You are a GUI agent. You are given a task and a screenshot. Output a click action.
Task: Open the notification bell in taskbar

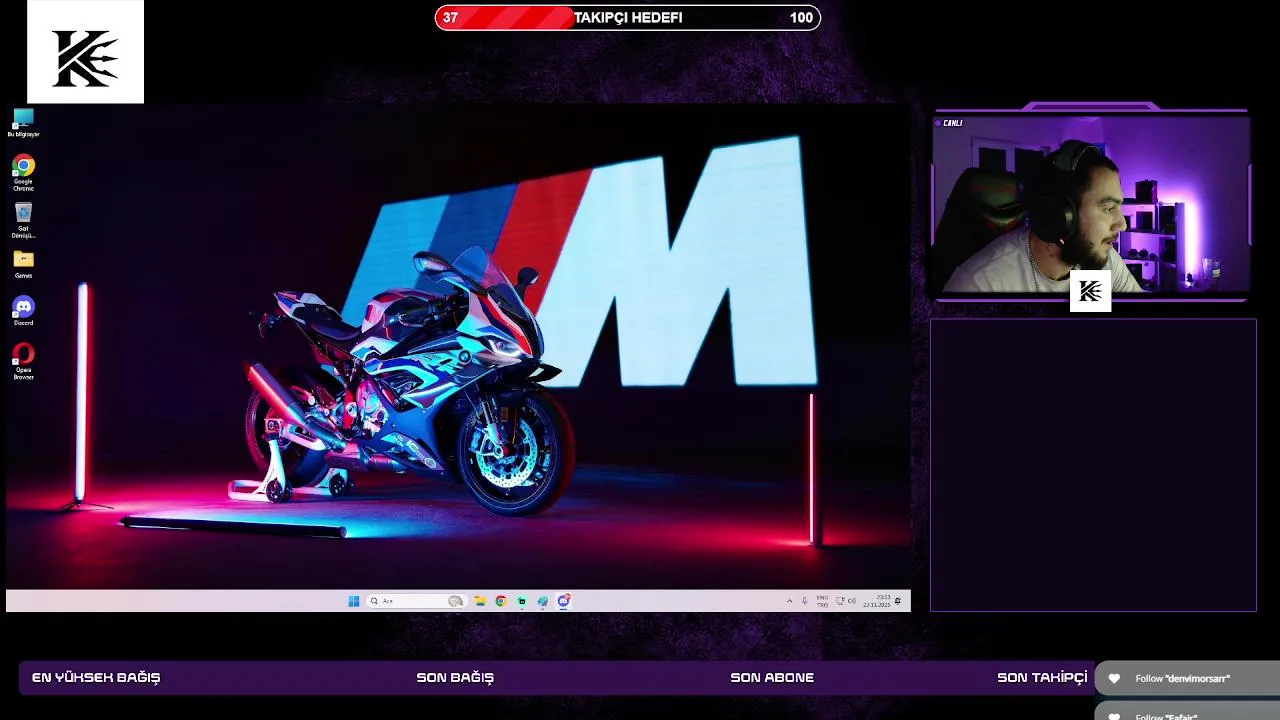[898, 601]
